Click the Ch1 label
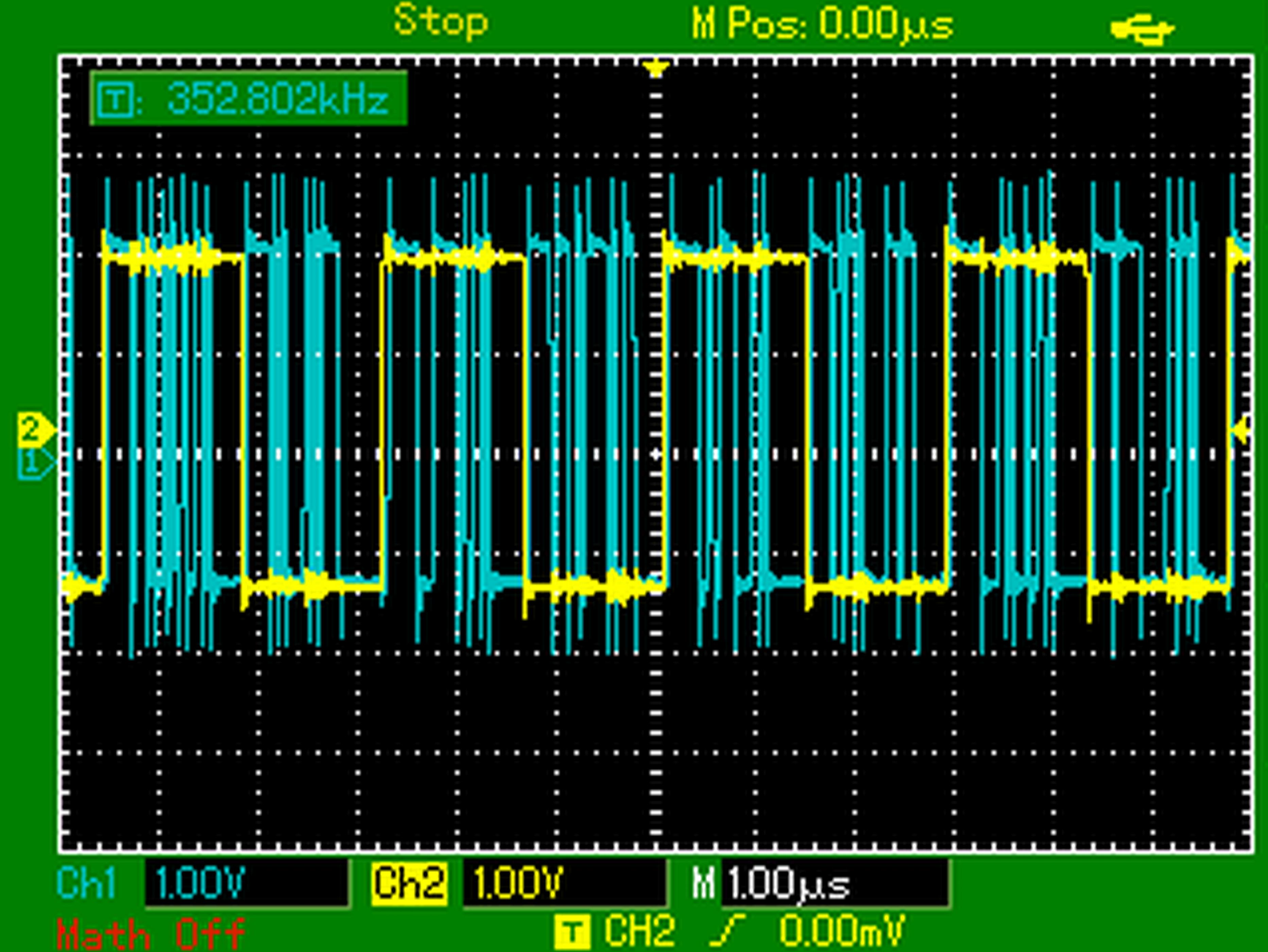Image resolution: width=1268 pixels, height=952 pixels. pos(87,883)
